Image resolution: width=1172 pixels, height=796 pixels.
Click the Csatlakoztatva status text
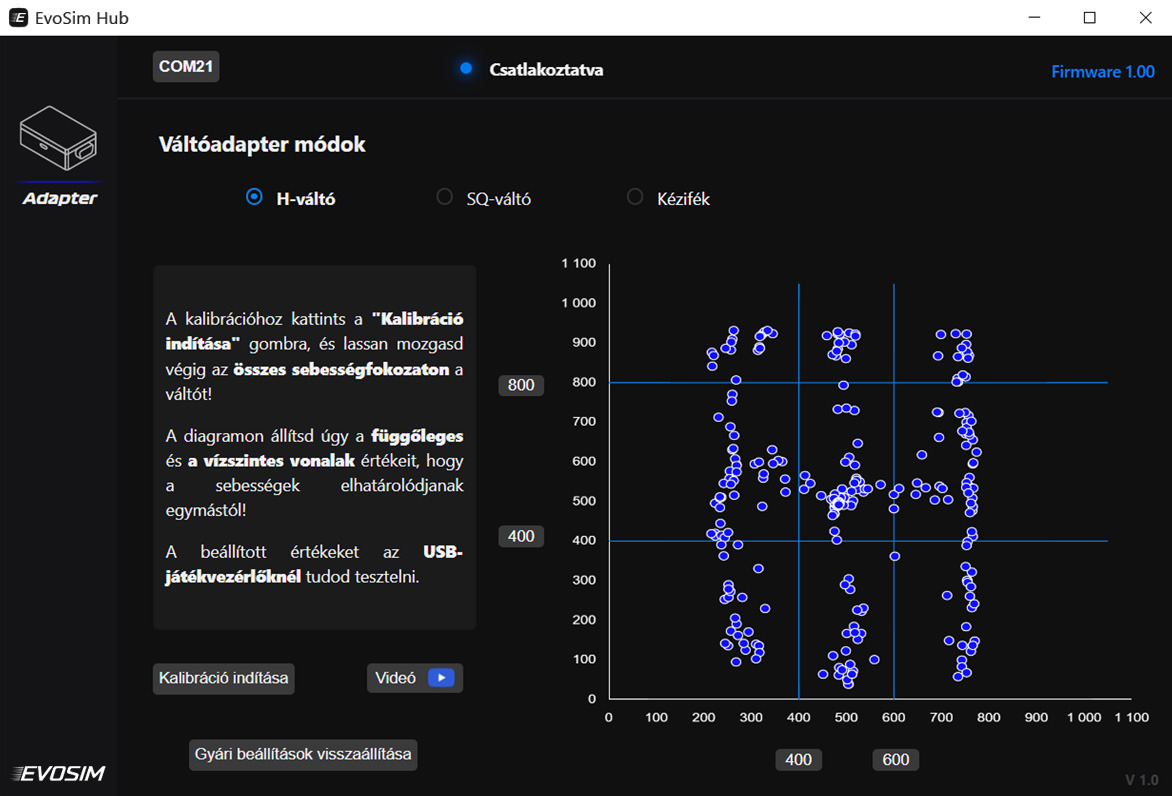[x=546, y=70]
